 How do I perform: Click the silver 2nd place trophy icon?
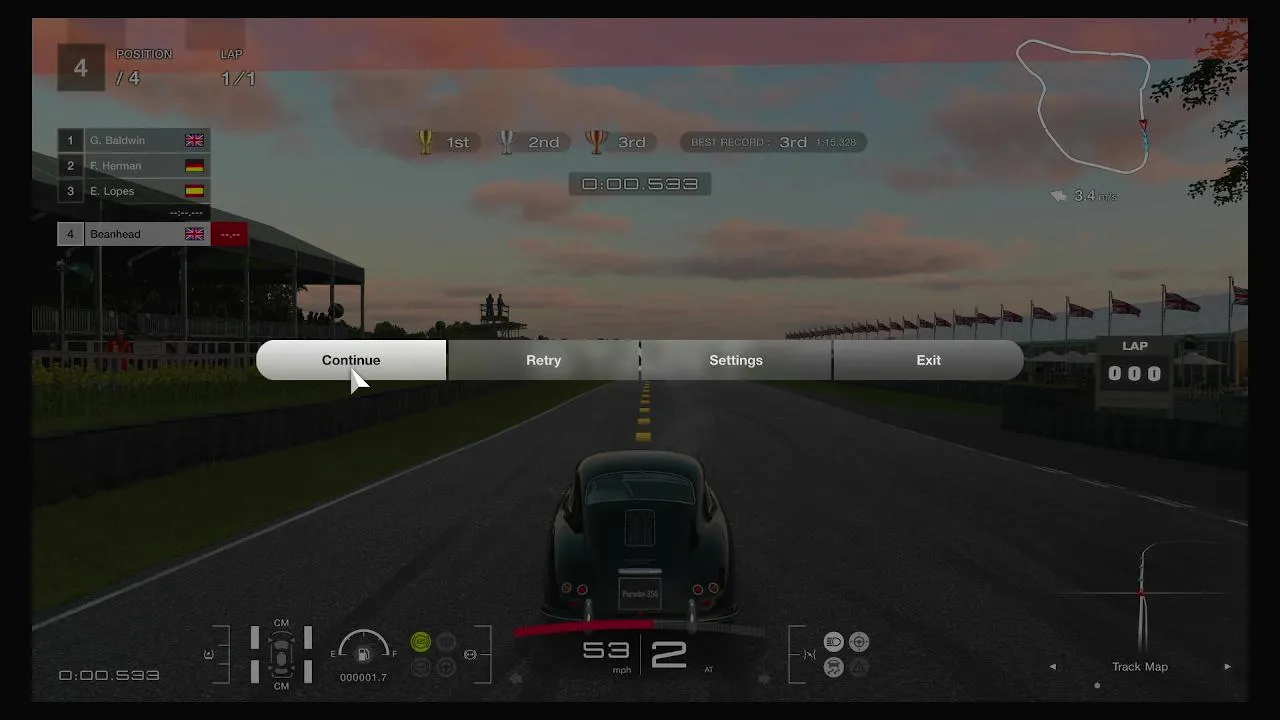pos(507,142)
